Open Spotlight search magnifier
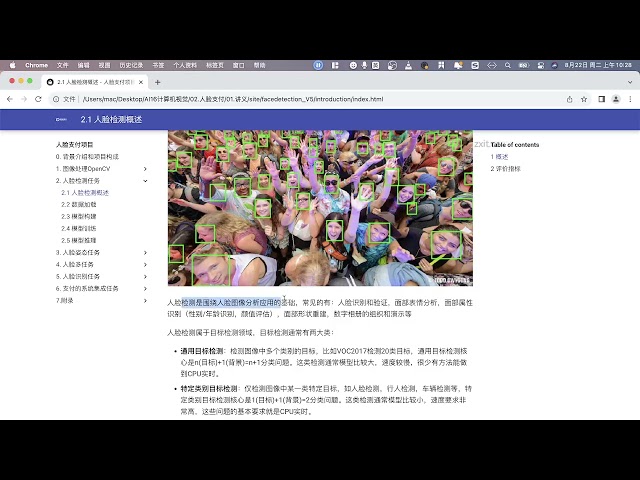Screen dimensions: 640x480 [x=508, y=65]
